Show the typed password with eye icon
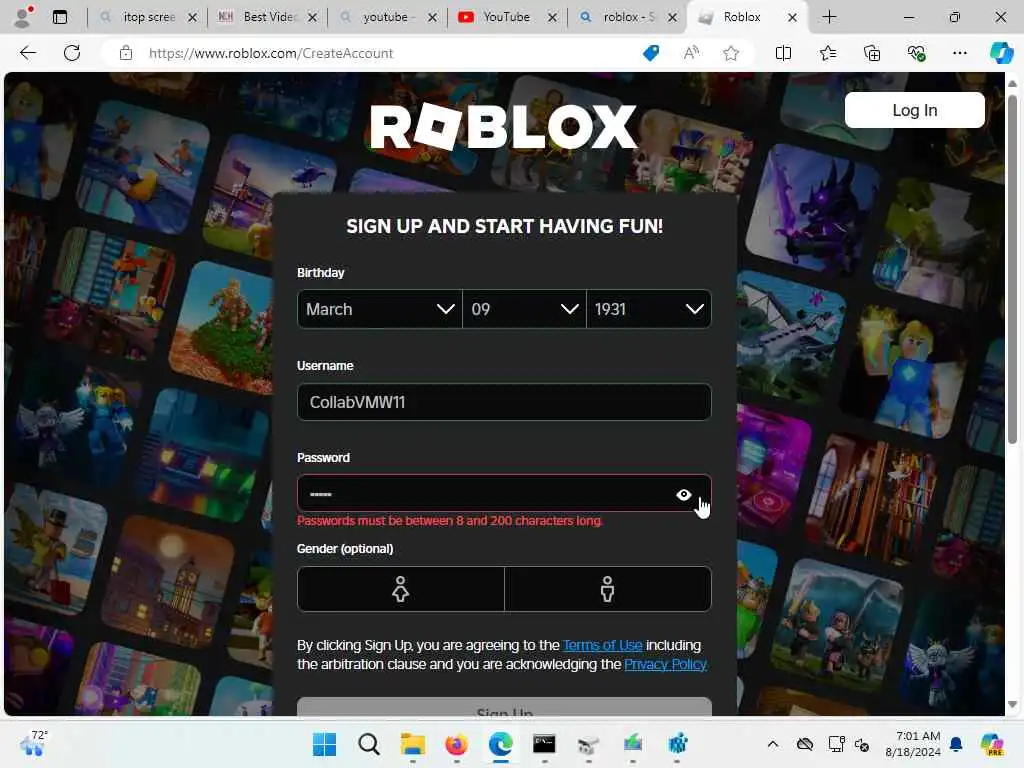 pos(683,494)
